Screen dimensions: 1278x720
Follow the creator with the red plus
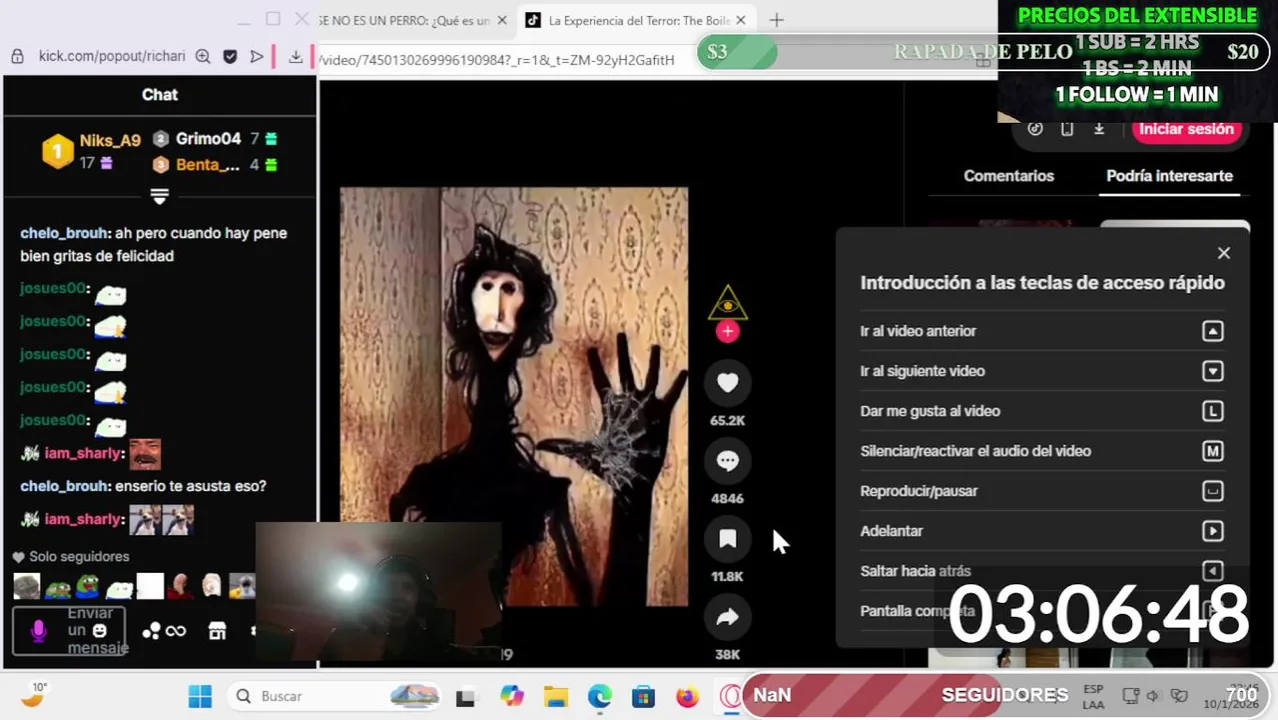(727, 331)
